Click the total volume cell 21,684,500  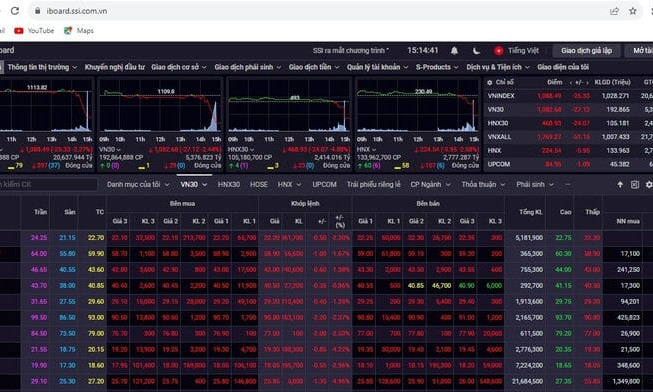pyautogui.click(x=527, y=381)
